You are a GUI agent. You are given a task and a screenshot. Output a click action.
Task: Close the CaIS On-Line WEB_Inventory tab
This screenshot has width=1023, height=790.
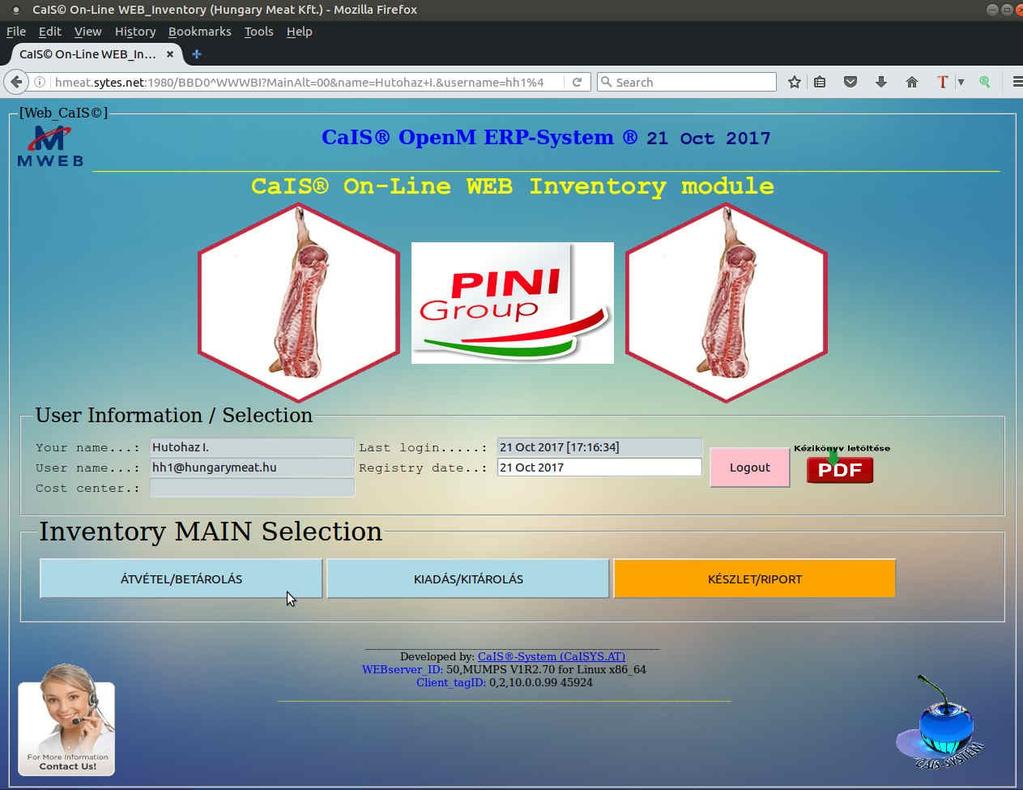pos(170,54)
